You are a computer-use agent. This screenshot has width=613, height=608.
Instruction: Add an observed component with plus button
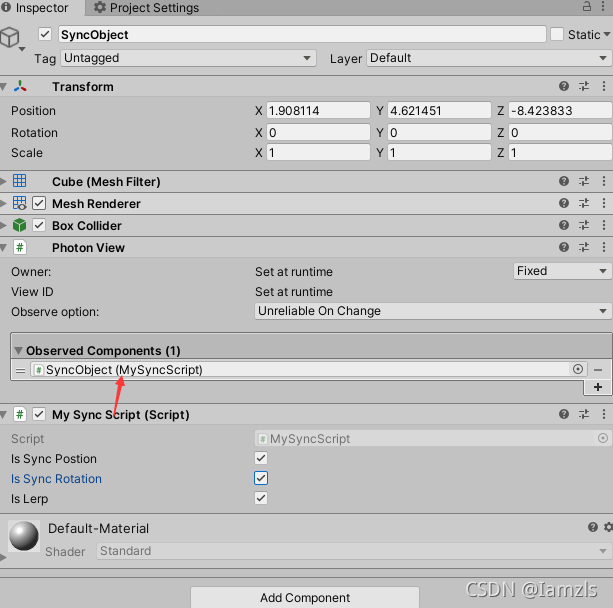click(x=597, y=387)
